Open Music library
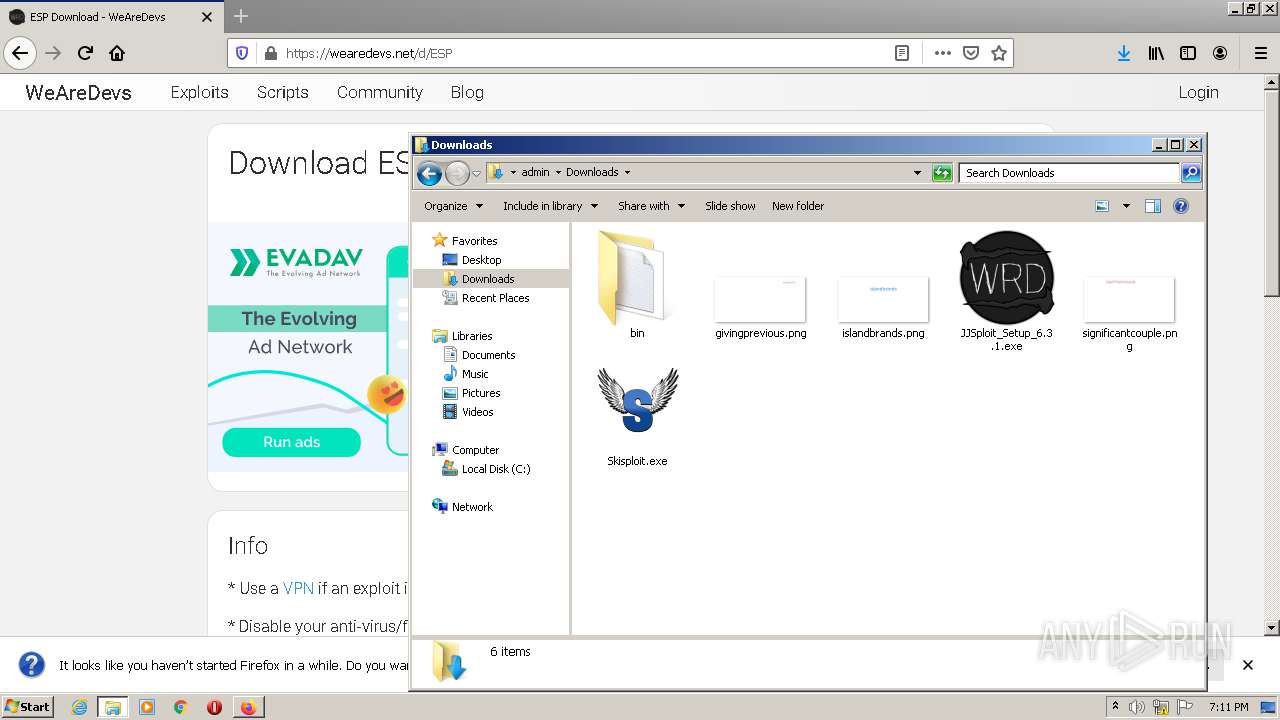Viewport: 1280px width, 720px height. tap(465, 374)
